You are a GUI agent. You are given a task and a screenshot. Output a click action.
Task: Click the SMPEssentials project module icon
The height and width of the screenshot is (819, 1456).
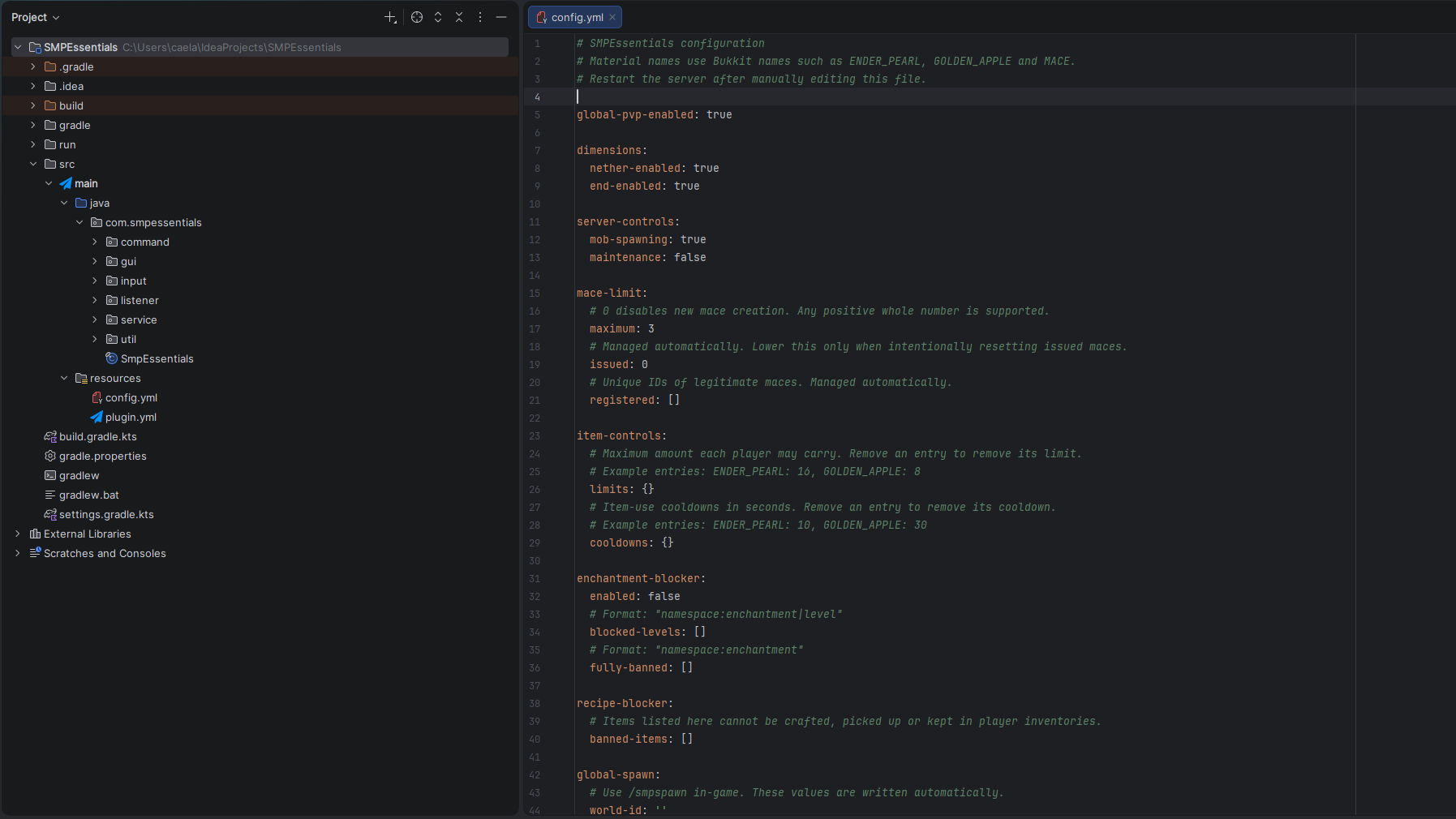(35, 47)
